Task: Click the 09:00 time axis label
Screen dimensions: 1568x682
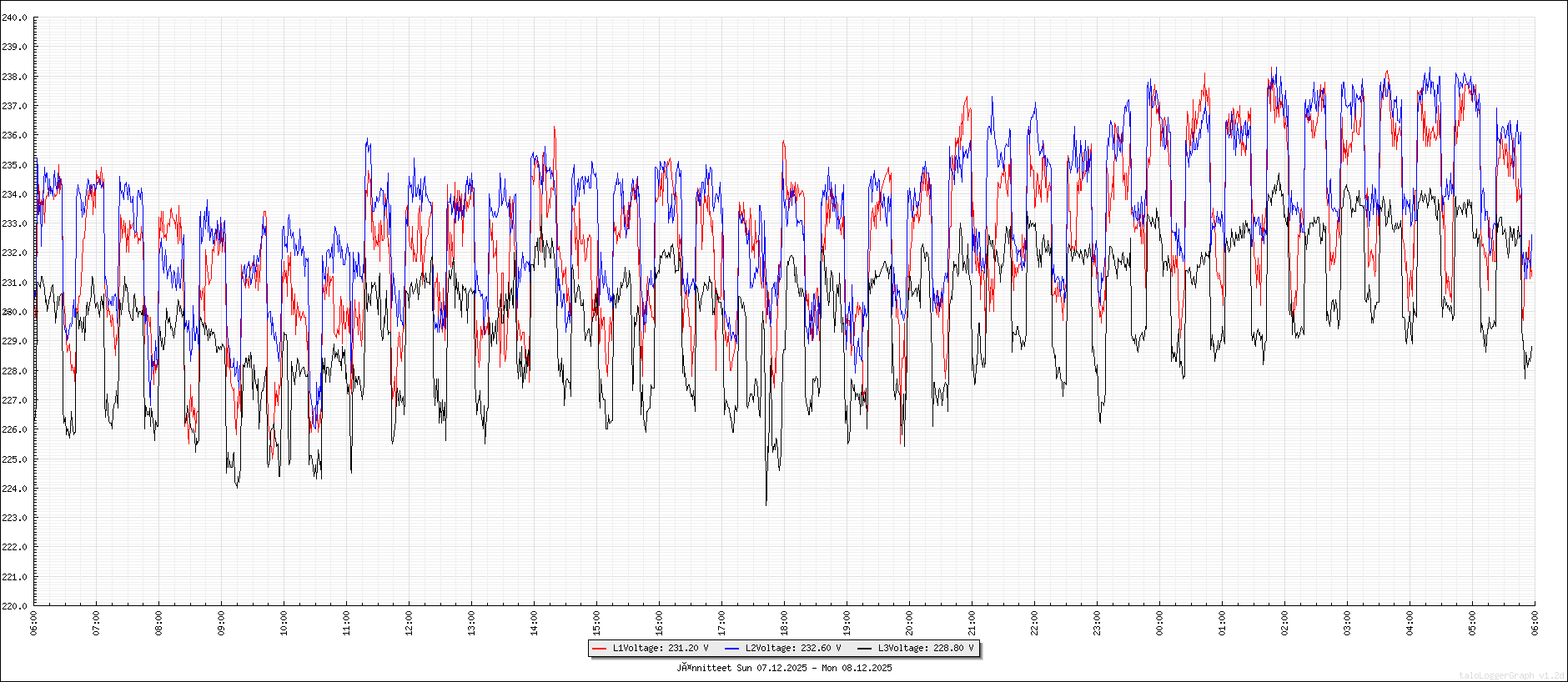Action: pyautogui.click(x=221, y=623)
